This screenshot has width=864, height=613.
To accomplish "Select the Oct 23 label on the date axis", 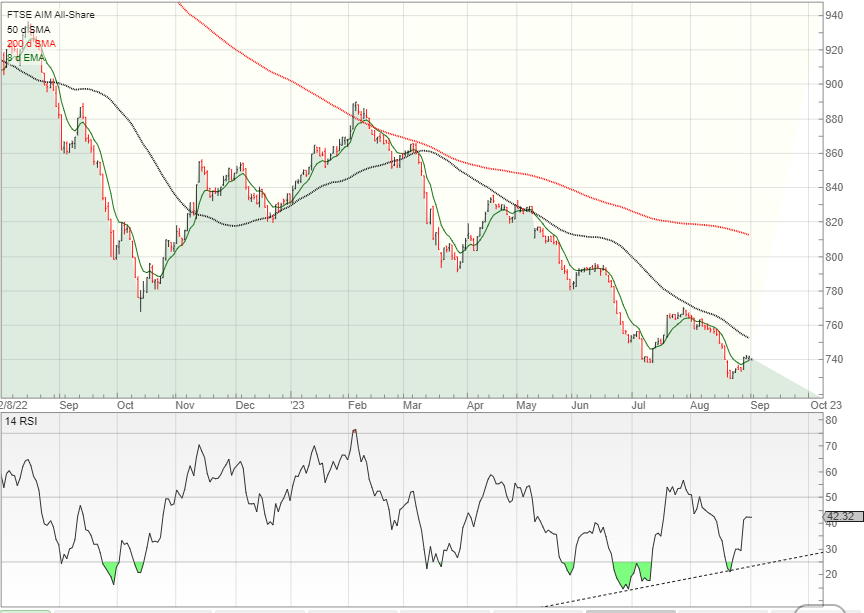I will click(826, 405).
